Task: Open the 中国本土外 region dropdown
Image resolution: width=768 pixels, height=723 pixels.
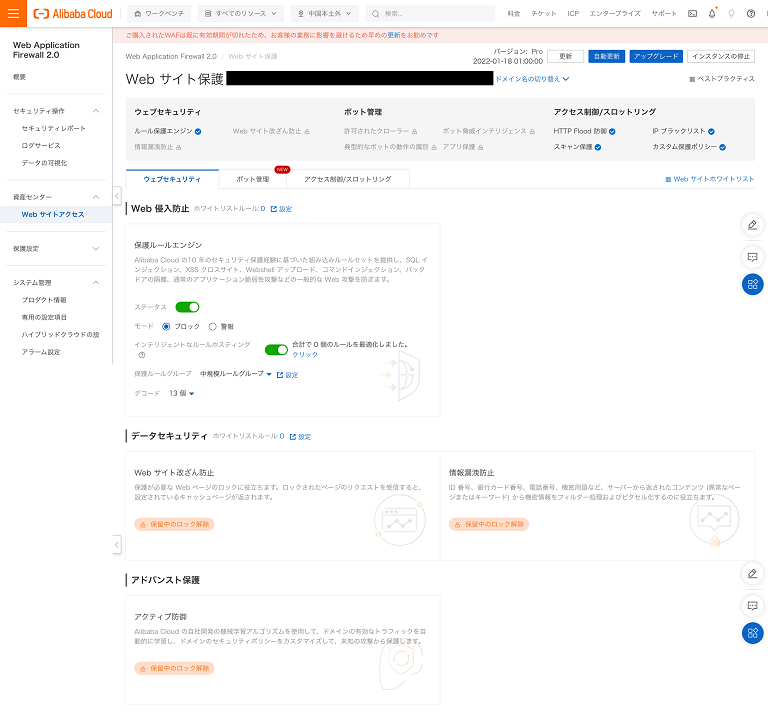Action: coord(324,14)
